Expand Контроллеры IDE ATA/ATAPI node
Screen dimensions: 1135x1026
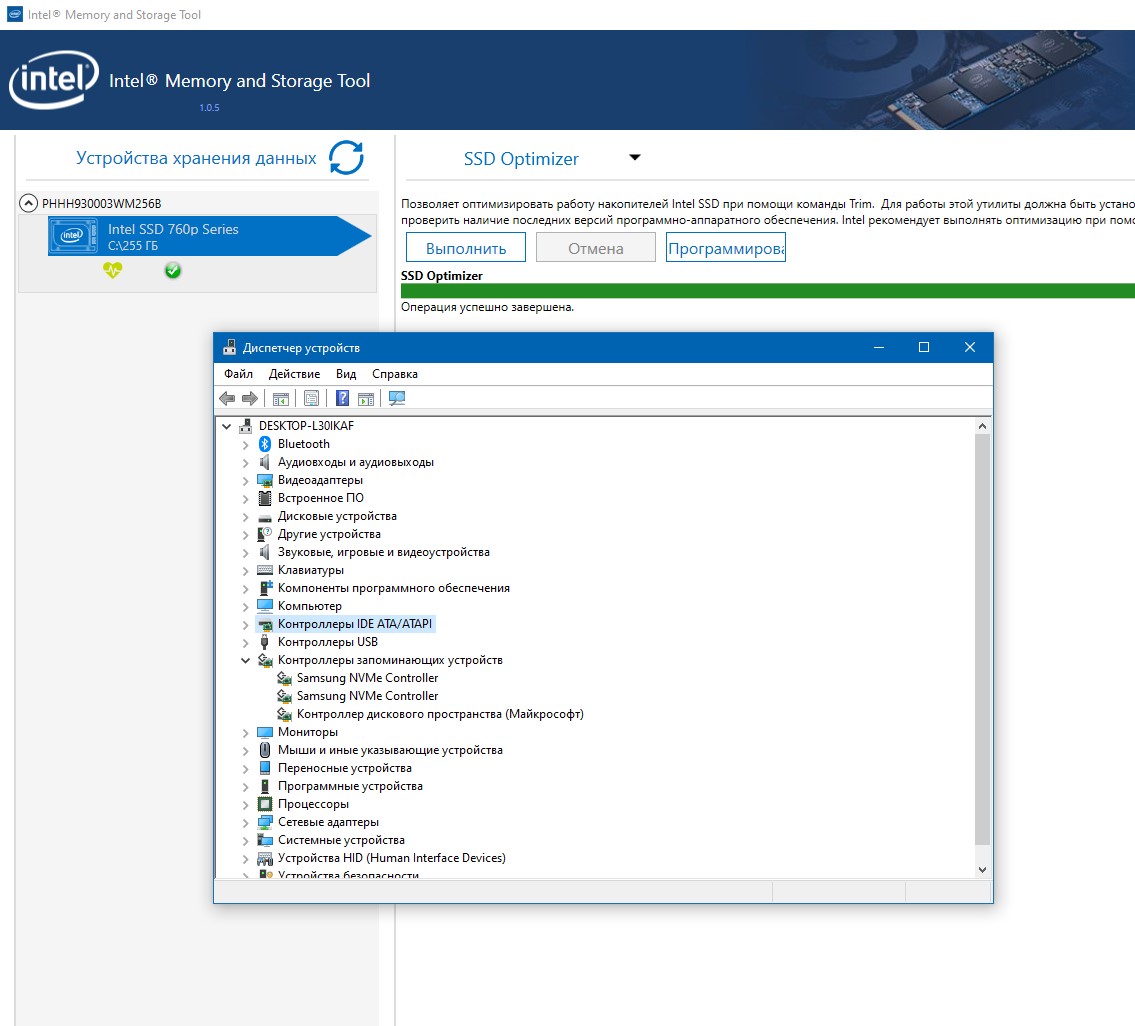point(245,625)
